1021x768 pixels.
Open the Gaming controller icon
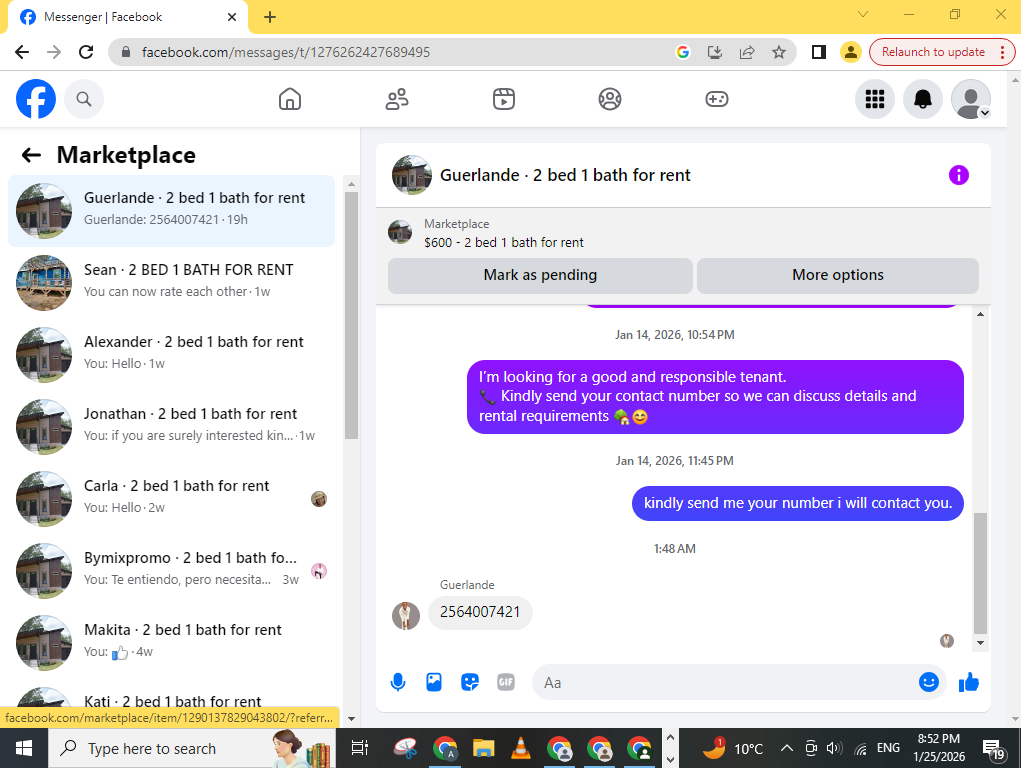pos(716,99)
